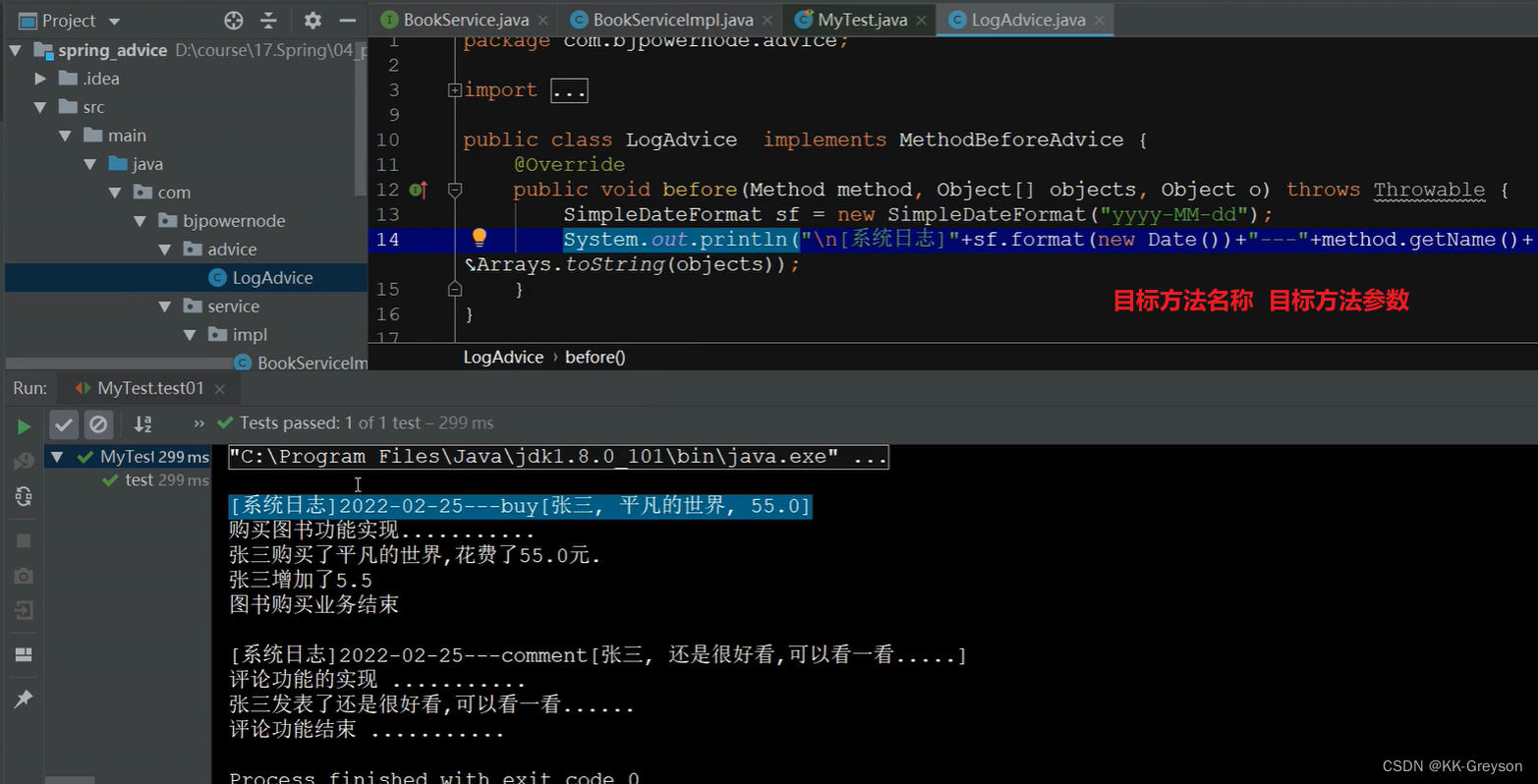Select BookServiceImpl in project tree
The image size is (1538, 784).
pyautogui.click(x=300, y=364)
